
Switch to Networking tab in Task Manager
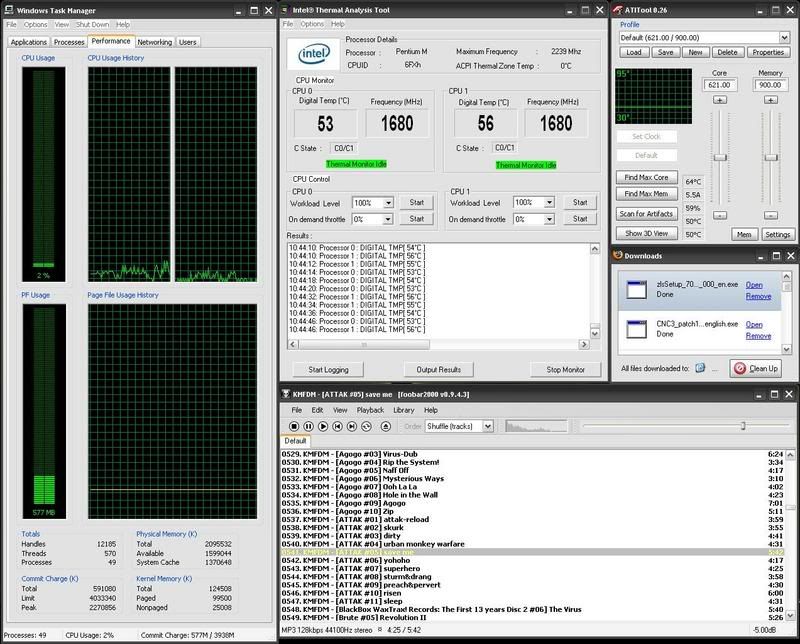pos(155,42)
